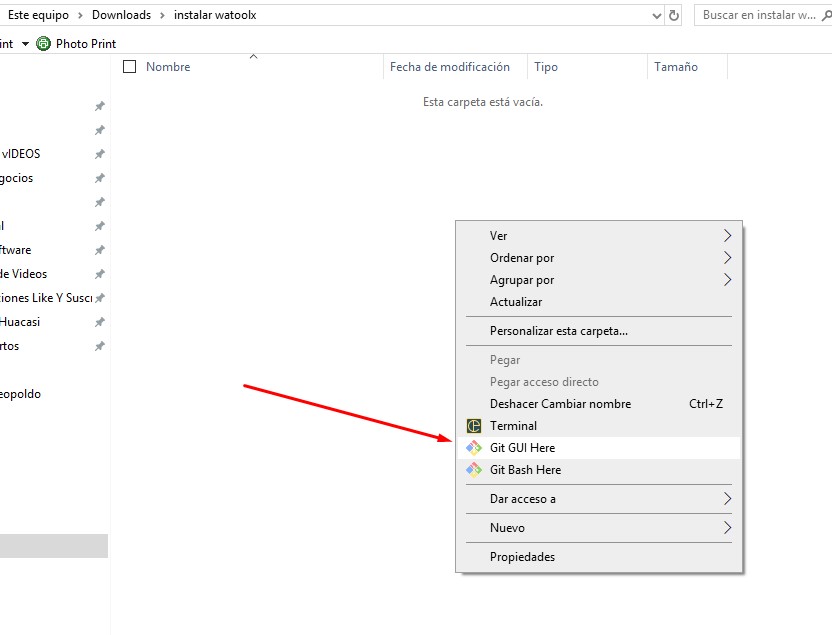Open Propiedades from context menu

tap(522, 557)
